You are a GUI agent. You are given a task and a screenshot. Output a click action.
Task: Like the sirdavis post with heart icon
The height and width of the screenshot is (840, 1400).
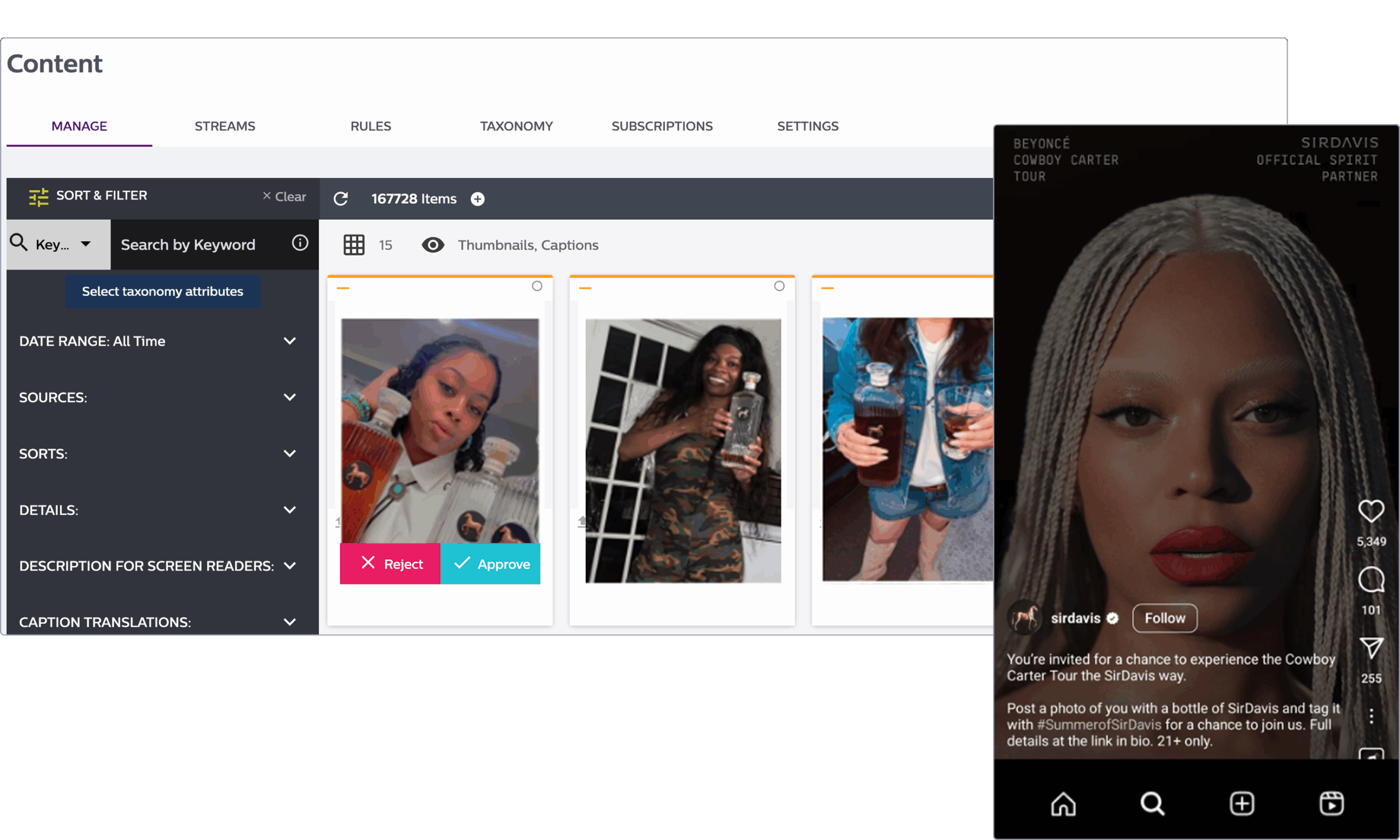(x=1370, y=511)
